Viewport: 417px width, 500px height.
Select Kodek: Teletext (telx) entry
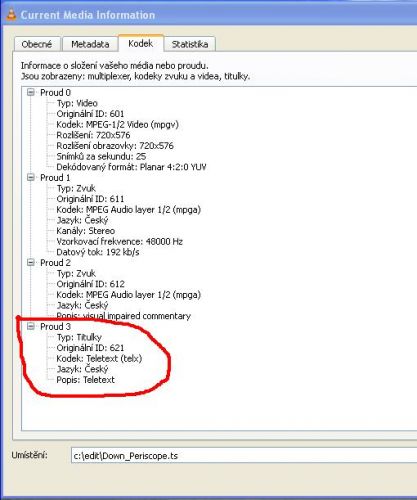pos(99,358)
